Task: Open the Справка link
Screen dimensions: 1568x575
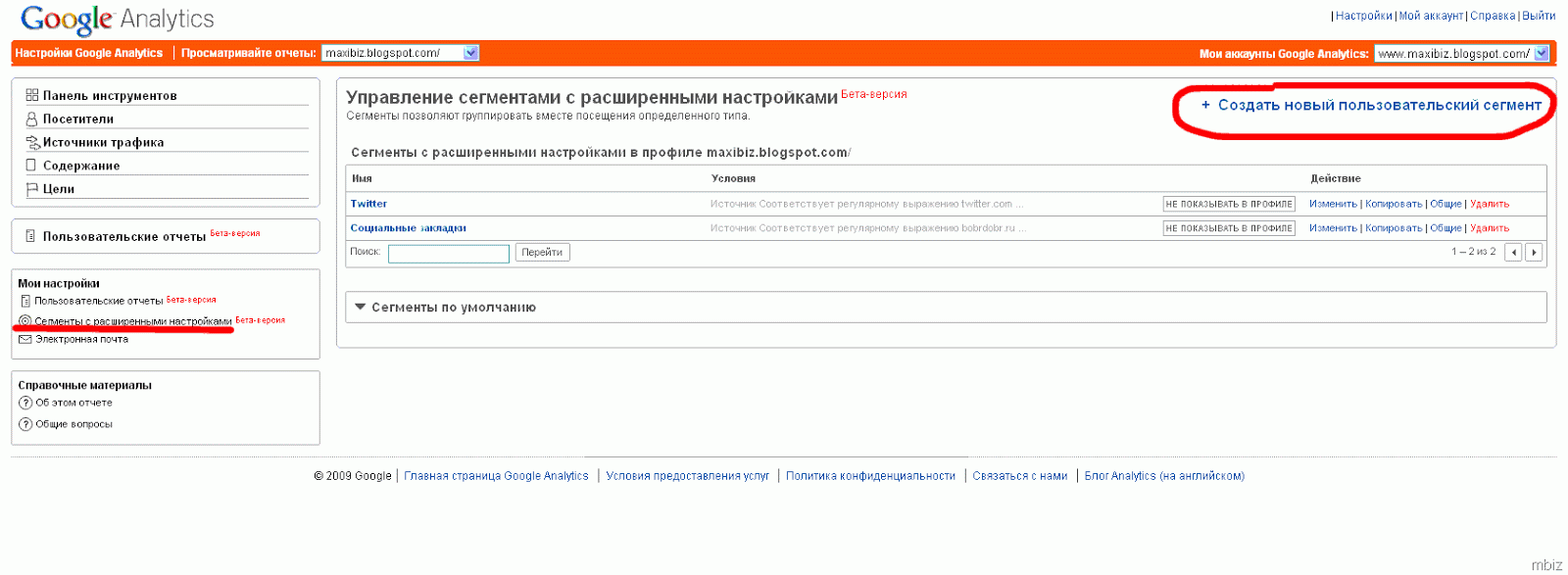Action: point(1493,16)
